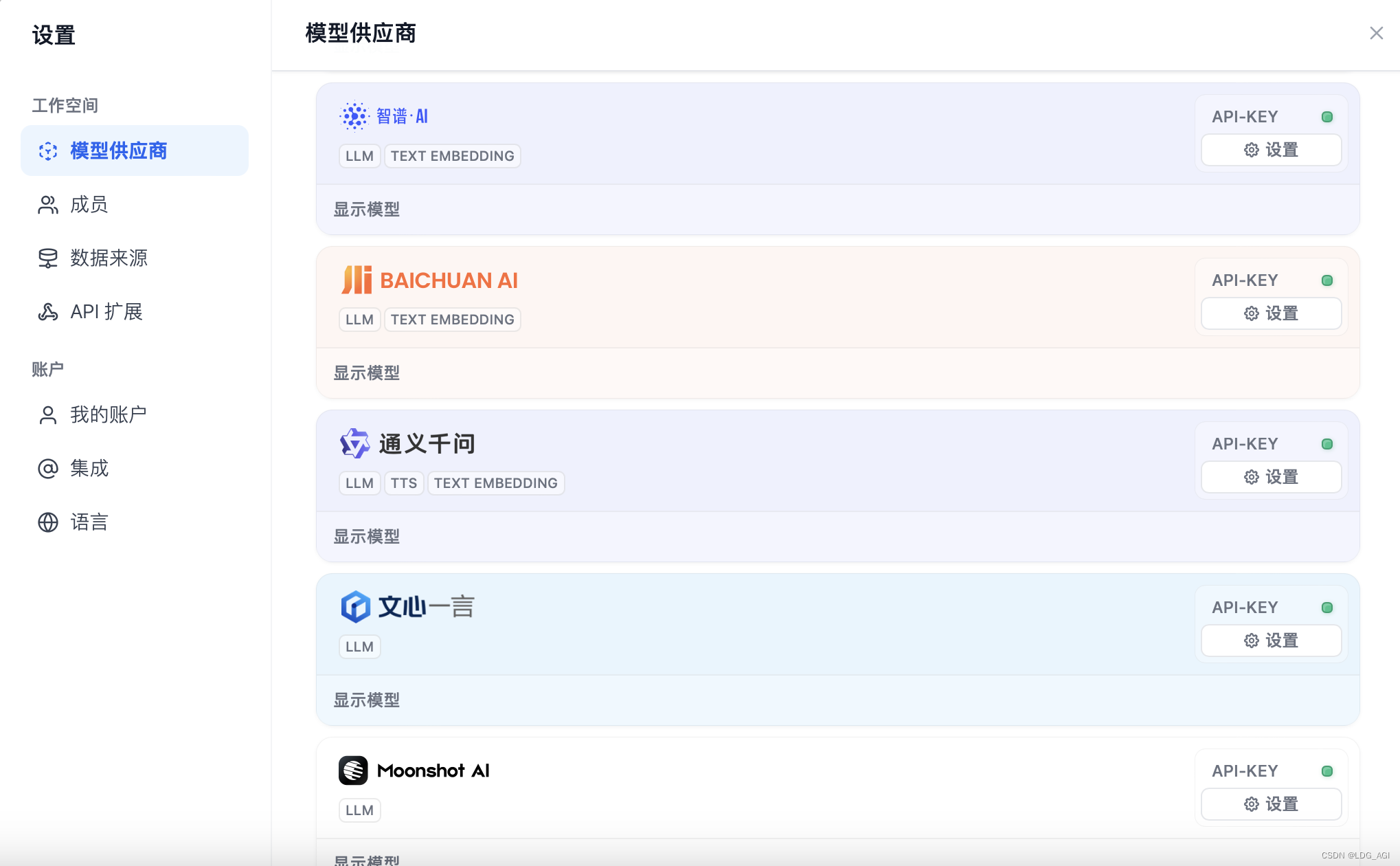Click 设置 button for Moonshot AI
Image resolution: width=1400 pixels, height=866 pixels.
(x=1271, y=804)
